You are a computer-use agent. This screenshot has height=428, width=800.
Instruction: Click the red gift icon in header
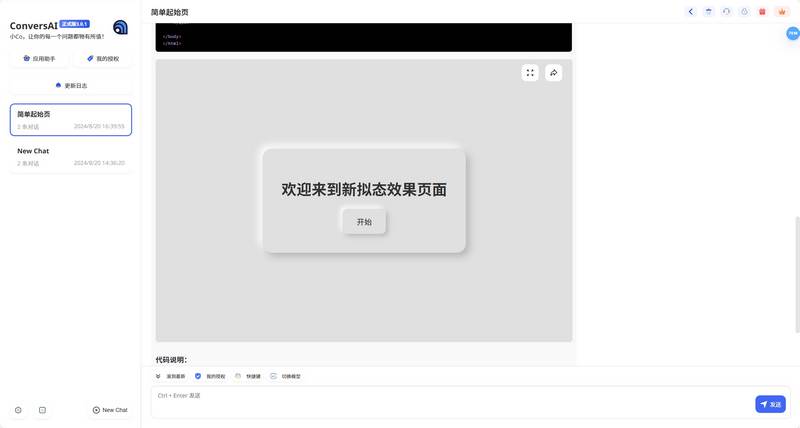click(762, 12)
